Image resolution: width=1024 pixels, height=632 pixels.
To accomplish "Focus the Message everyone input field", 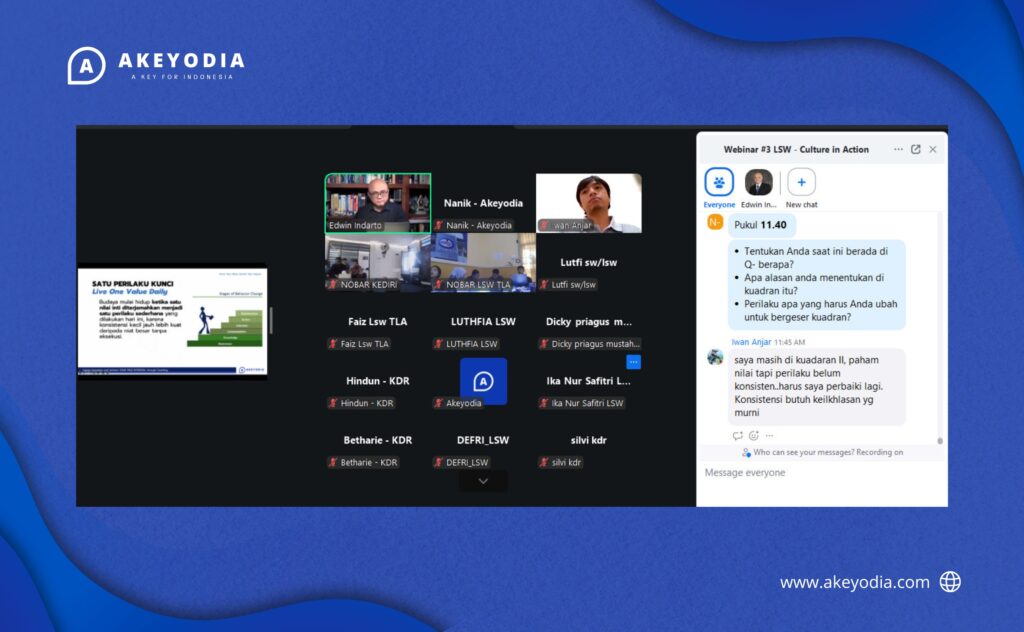I will point(821,473).
